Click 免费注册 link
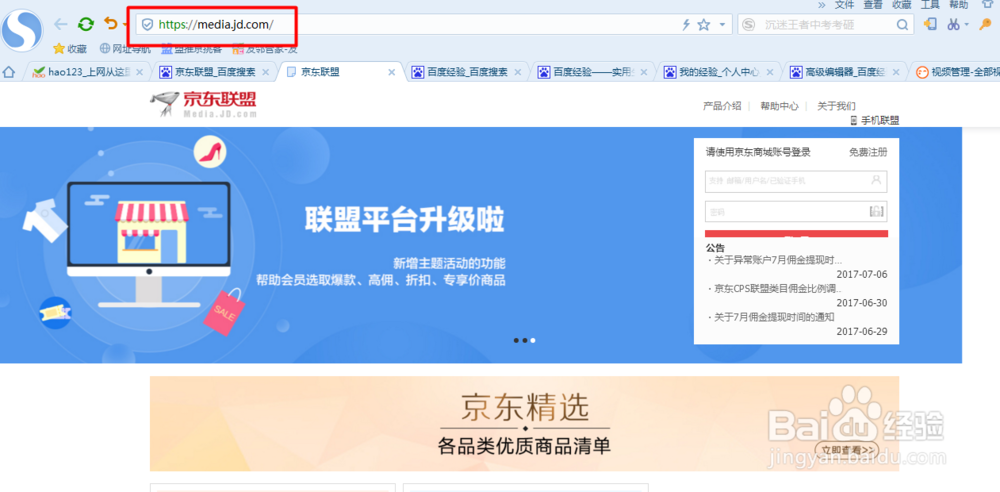Image resolution: width=1000 pixels, height=492 pixels. click(868, 152)
